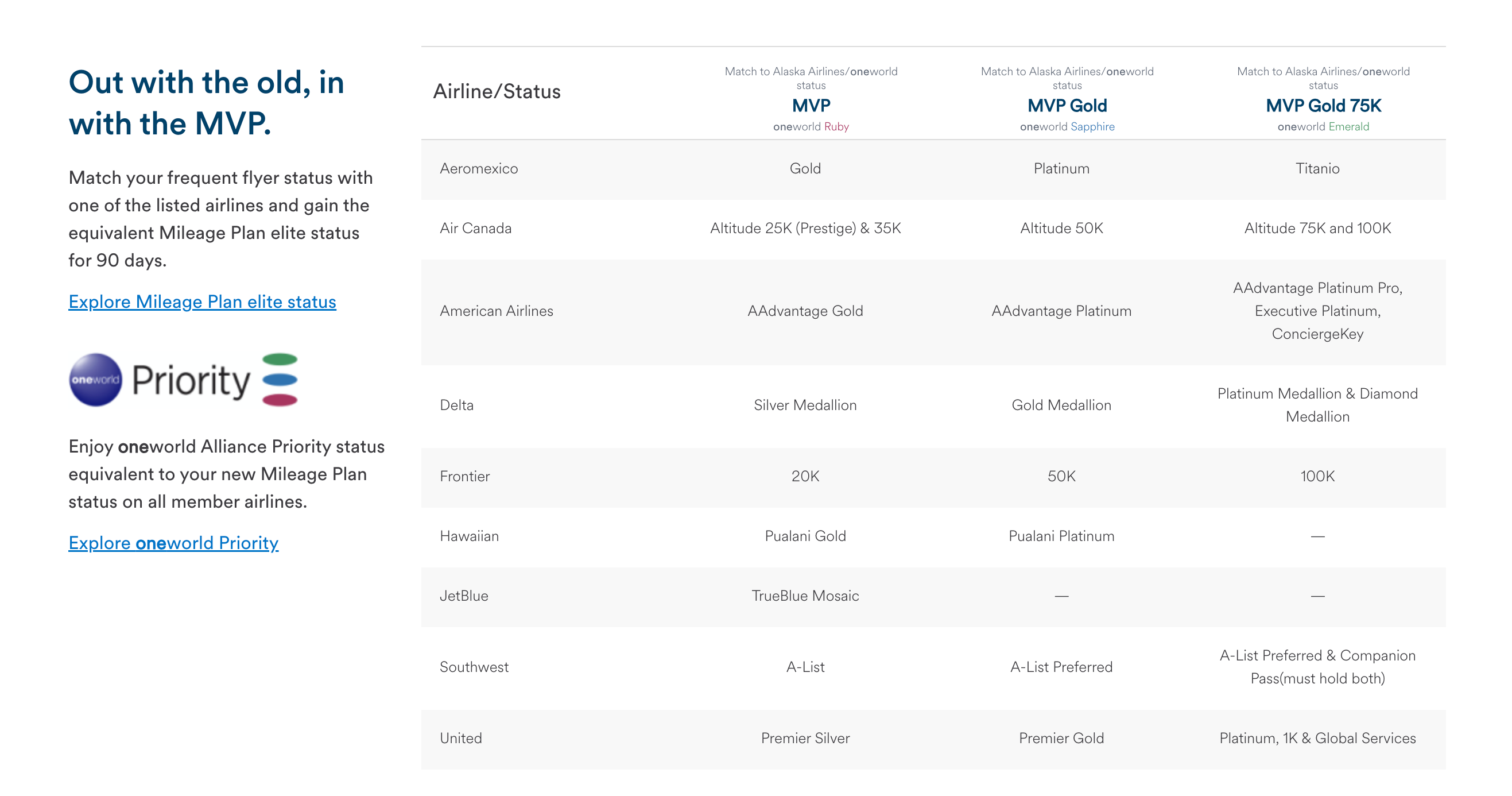Select the Aeromexico airline row
Screen dimensions: 1512x796
pyautogui.click(x=479, y=169)
